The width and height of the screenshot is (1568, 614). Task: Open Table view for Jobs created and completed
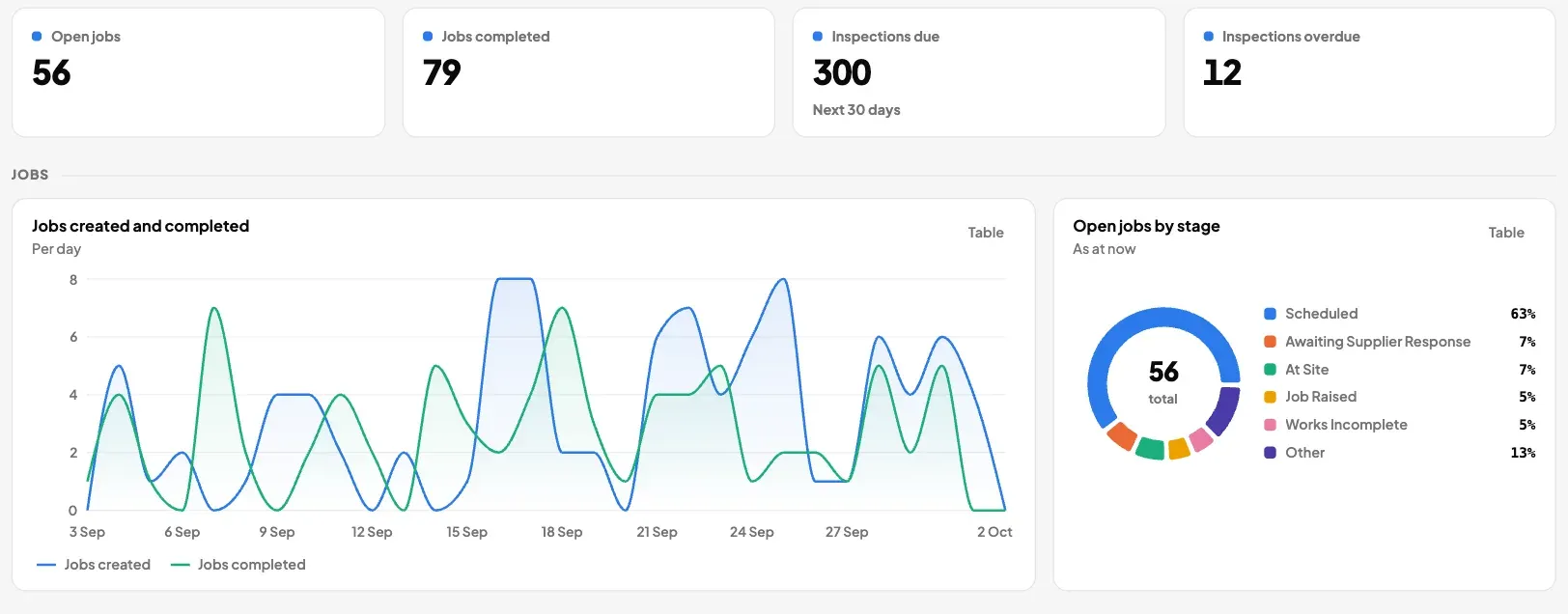986,233
